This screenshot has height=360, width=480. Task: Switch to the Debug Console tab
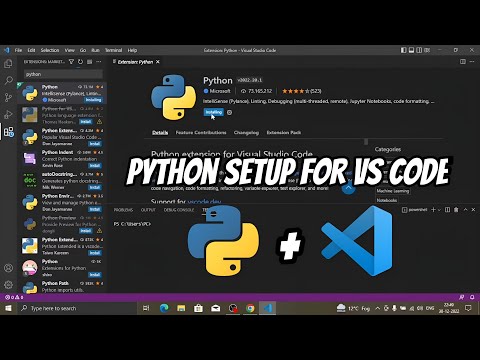[x=179, y=210]
